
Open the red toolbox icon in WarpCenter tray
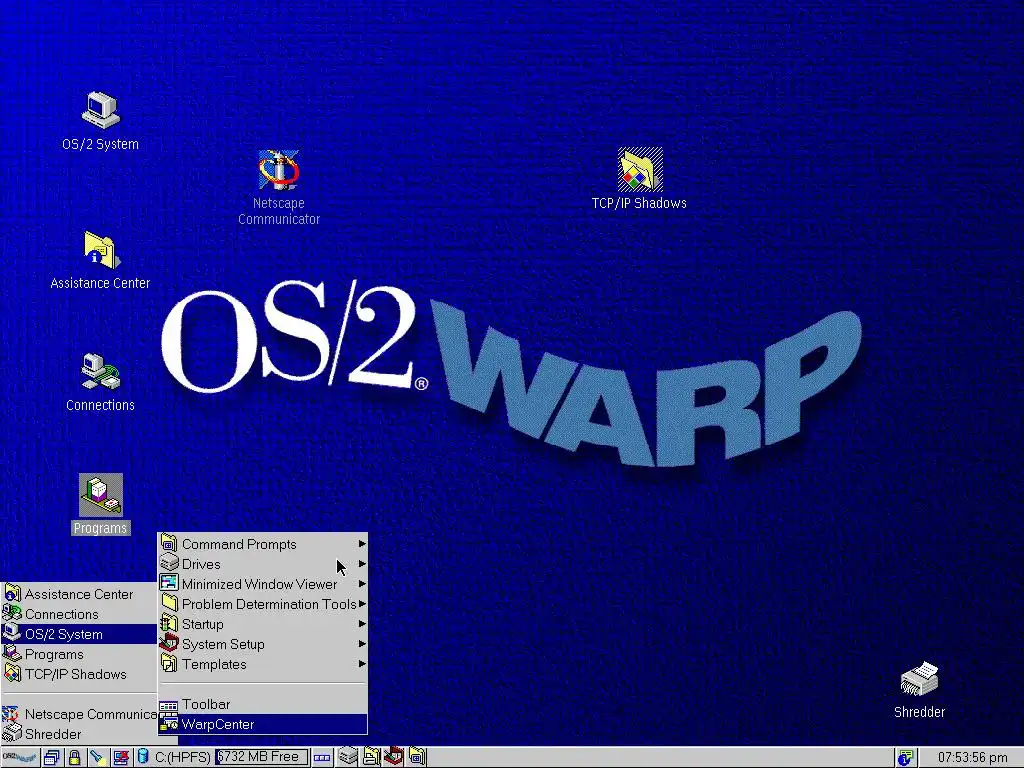[393, 758]
